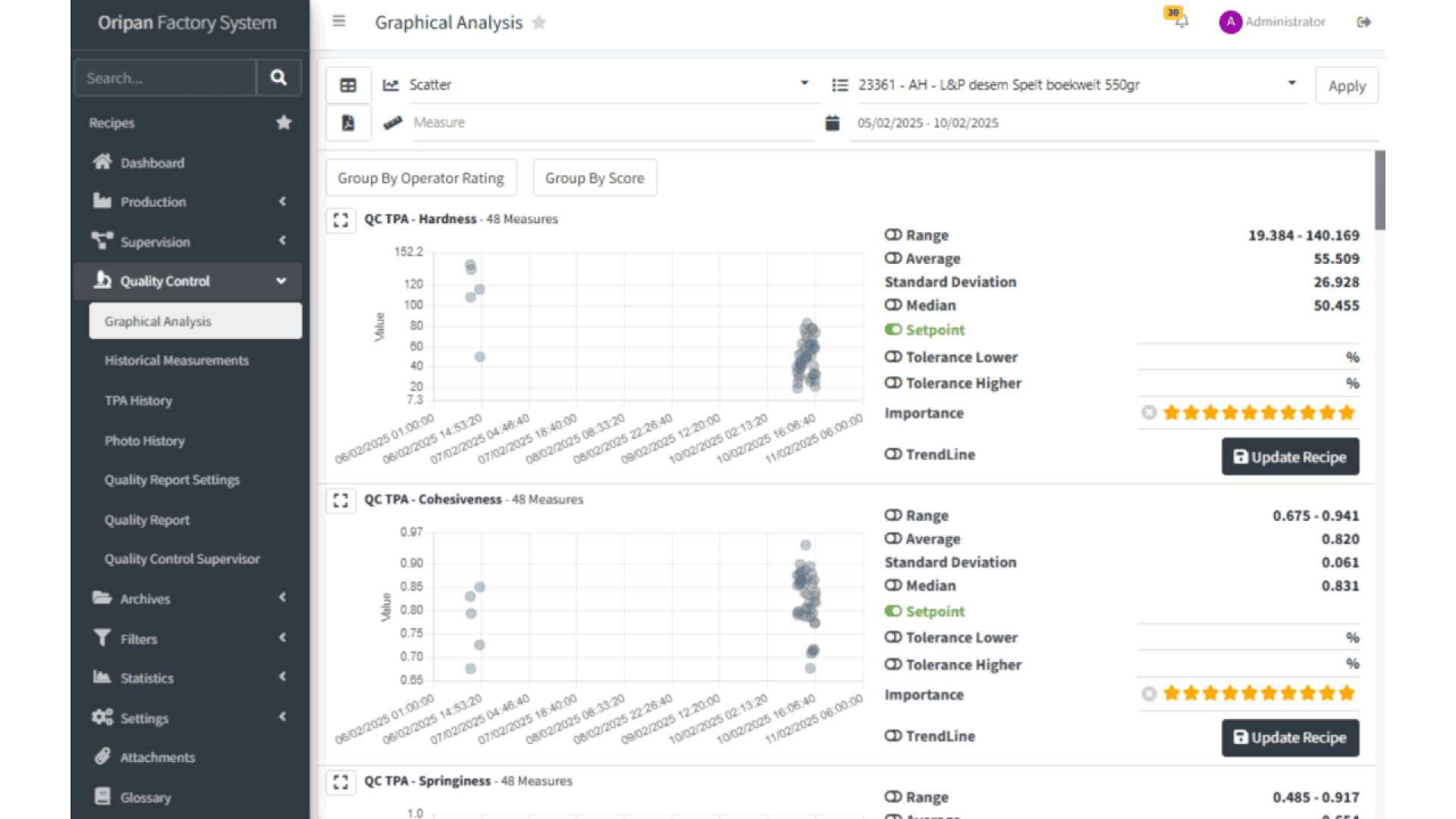
Task: Toggle the Setpoint switch for Hardness
Action: pyautogui.click(x=893, y=329)
